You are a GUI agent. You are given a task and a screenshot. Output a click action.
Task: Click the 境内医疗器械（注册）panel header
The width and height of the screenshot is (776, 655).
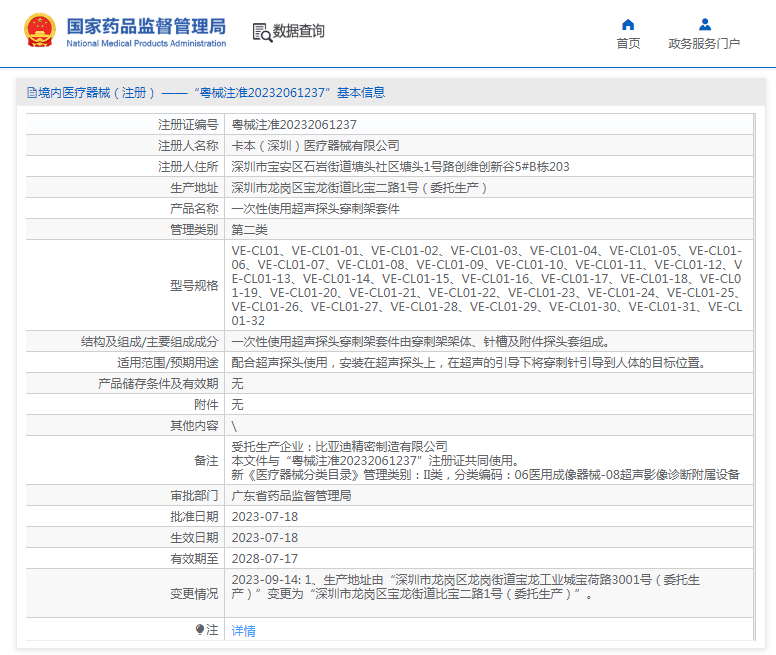[391, 93]
